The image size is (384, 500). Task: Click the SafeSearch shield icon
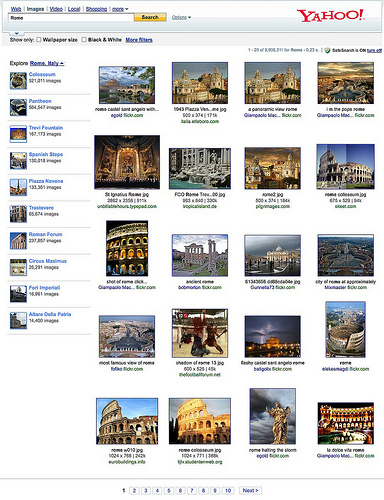coord(327,50)
